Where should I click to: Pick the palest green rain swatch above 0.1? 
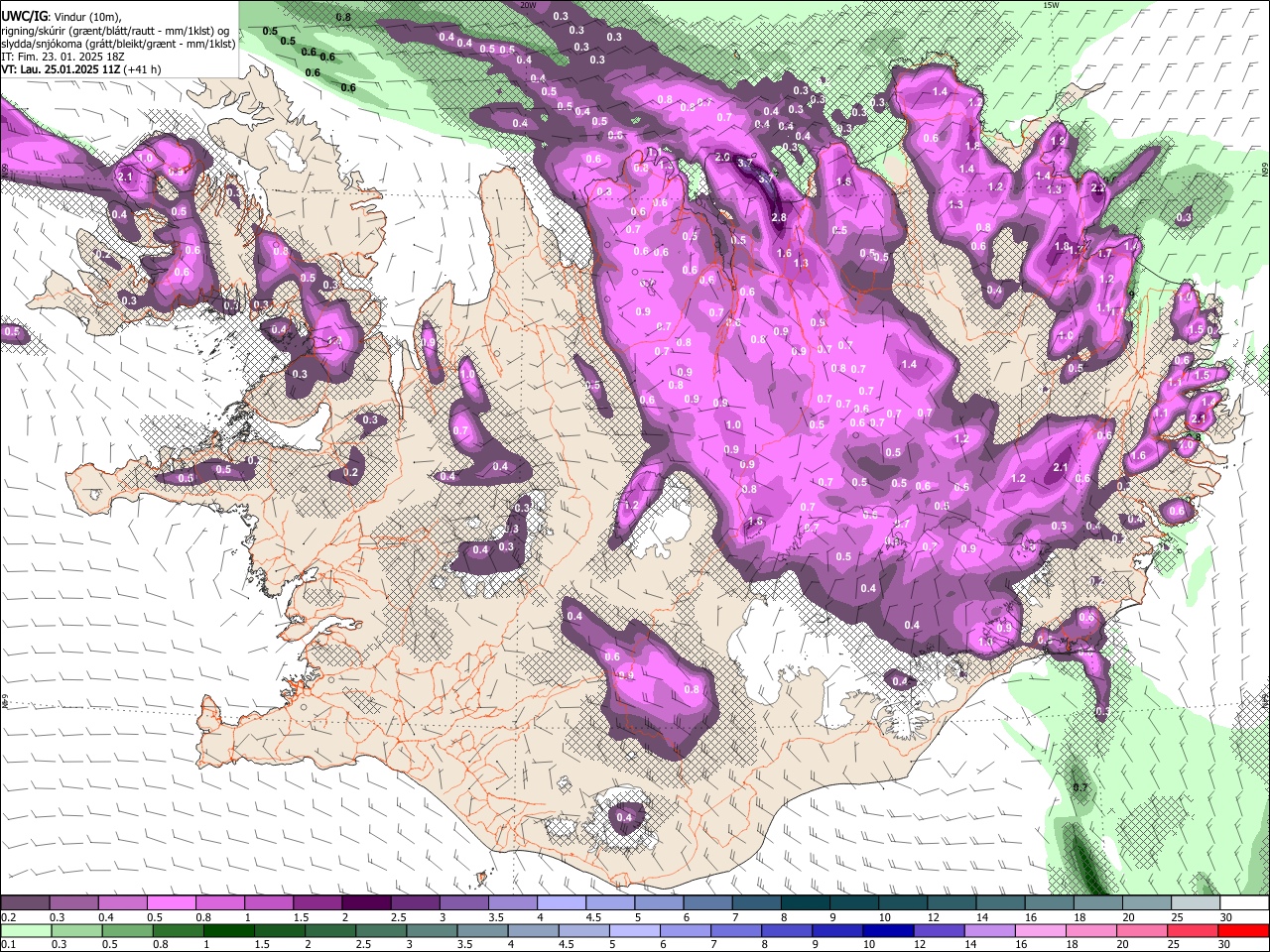click(25, 931)
